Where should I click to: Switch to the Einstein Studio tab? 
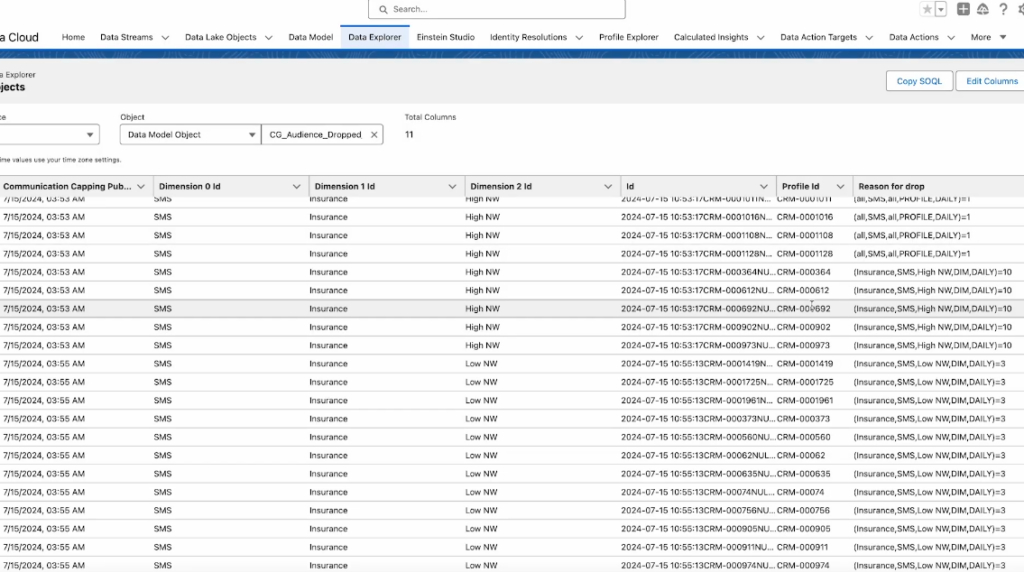coord(445,38)
